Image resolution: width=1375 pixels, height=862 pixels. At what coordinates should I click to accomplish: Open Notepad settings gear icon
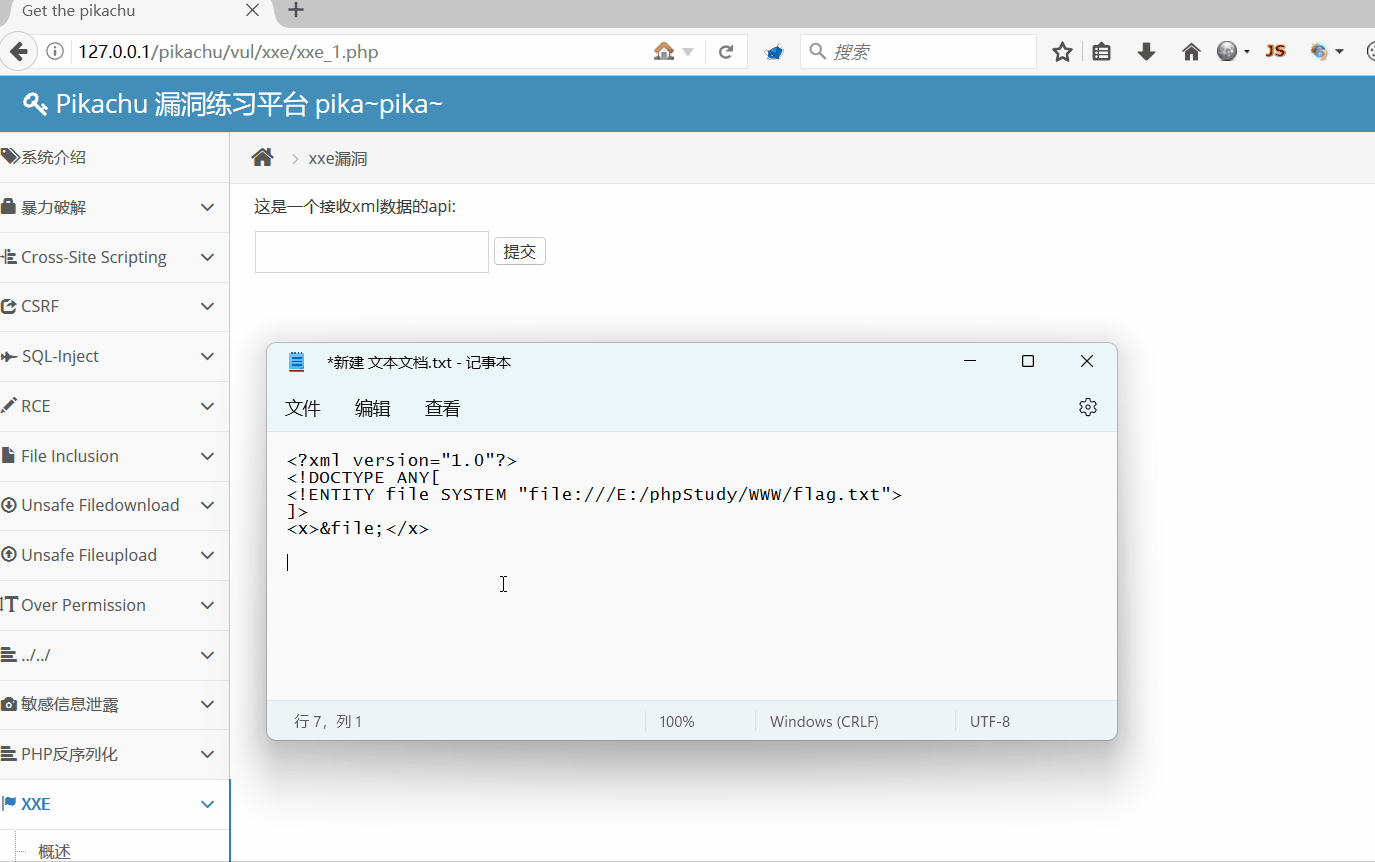pyautogui.click(x=1088, y=407)
